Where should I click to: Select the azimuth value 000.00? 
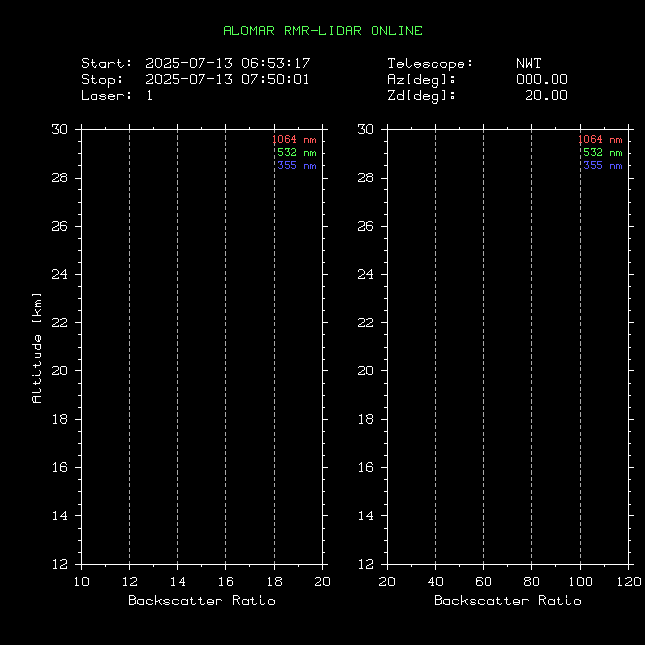tap(542, 79)
